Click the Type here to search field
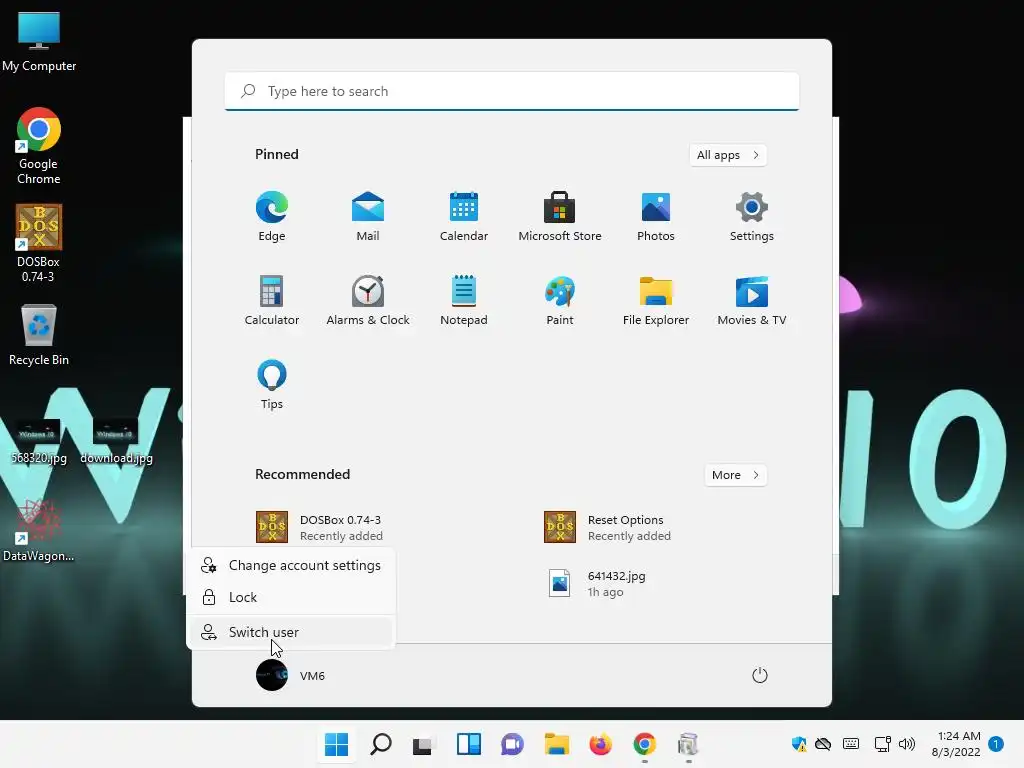 (x=512, y=91)
